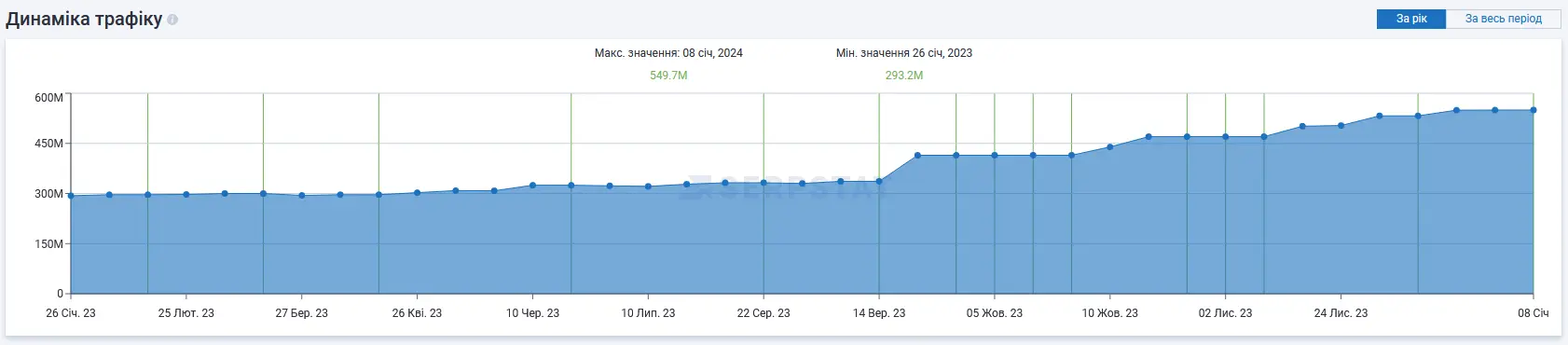1568x345 pixels.
Task: Switch to the За весь період tab
Action: (1504, 19)
